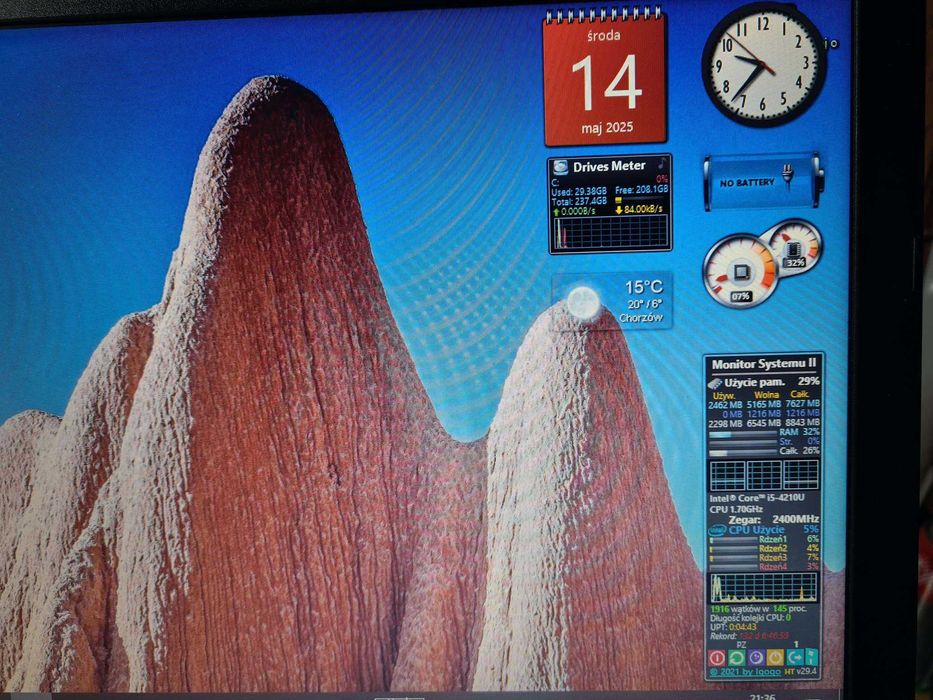Click the purple sleep moon icon

tap(756, 657)
